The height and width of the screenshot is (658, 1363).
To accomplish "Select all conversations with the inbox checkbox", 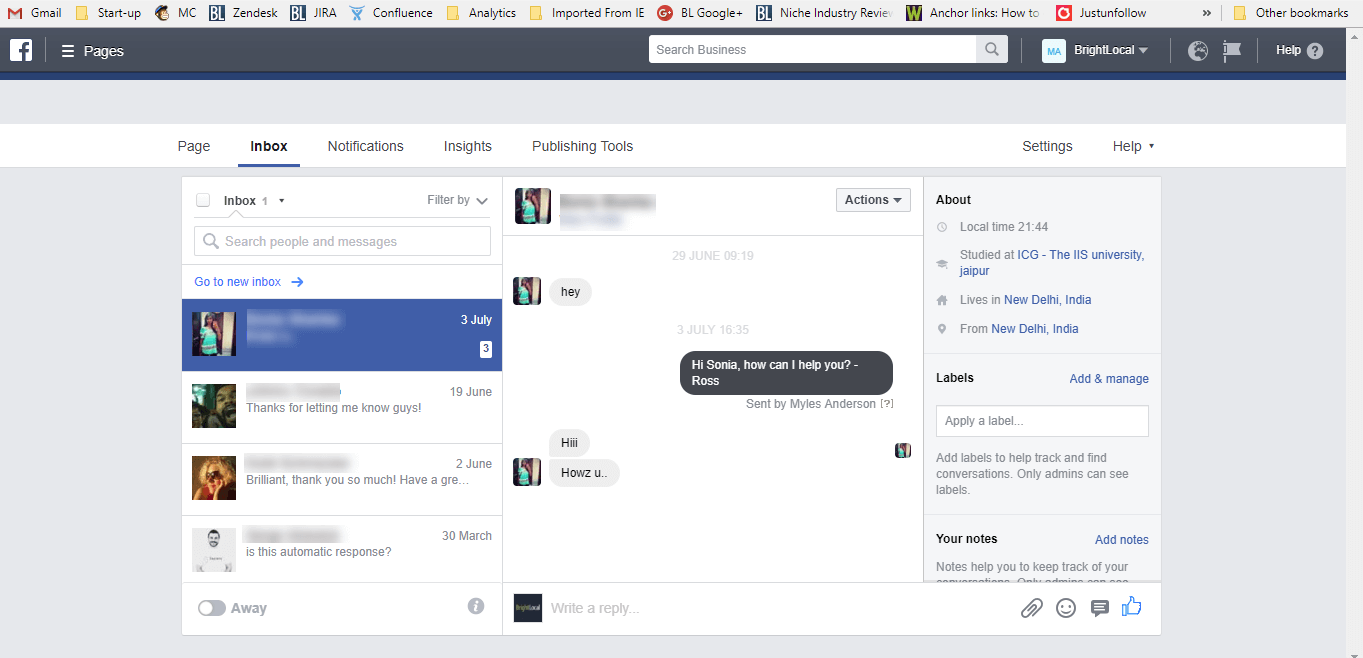I will (x=203, y=199).
